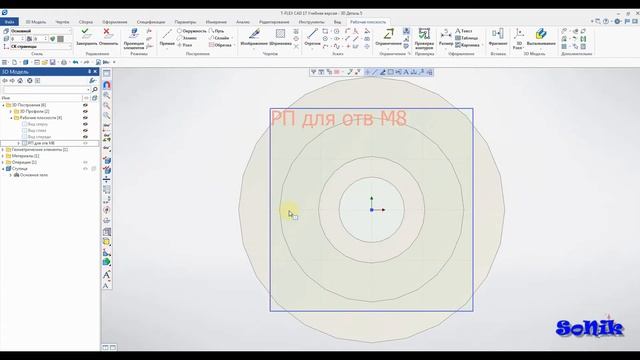
Task: Open the Файл menu tab
Action: coord(9,22)
